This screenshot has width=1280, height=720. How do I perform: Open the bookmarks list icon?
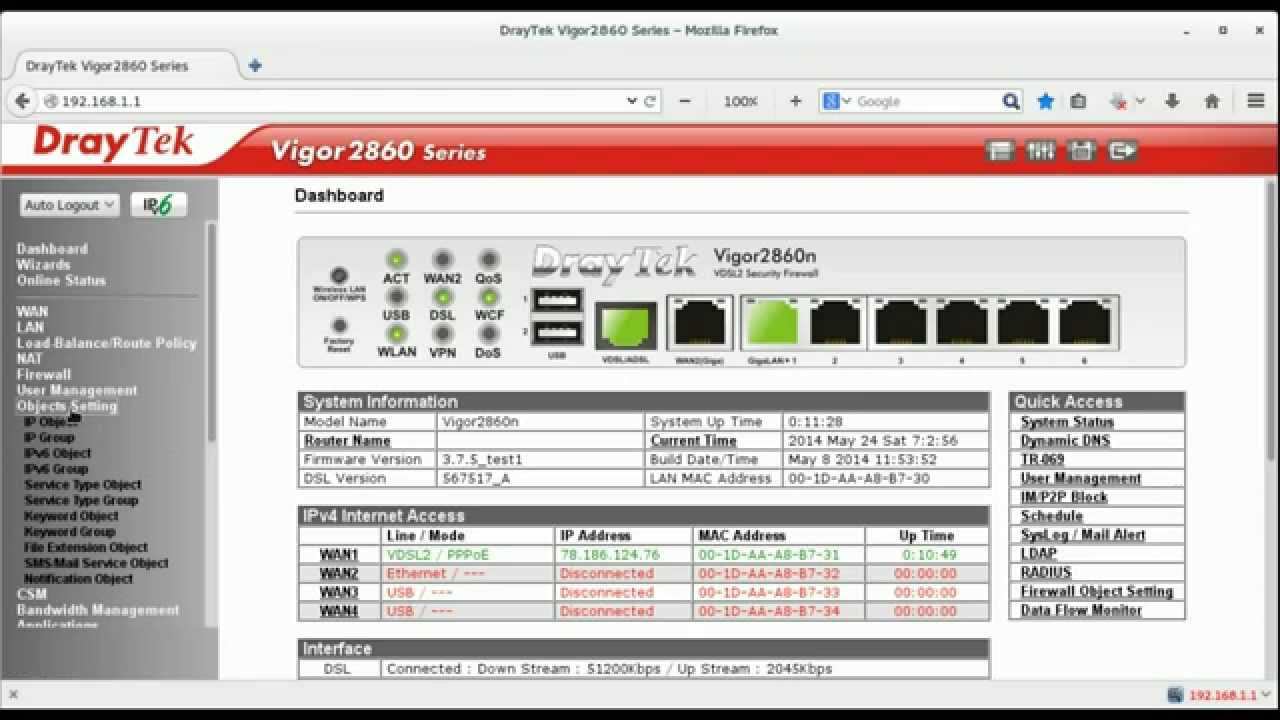point(1078,101)
